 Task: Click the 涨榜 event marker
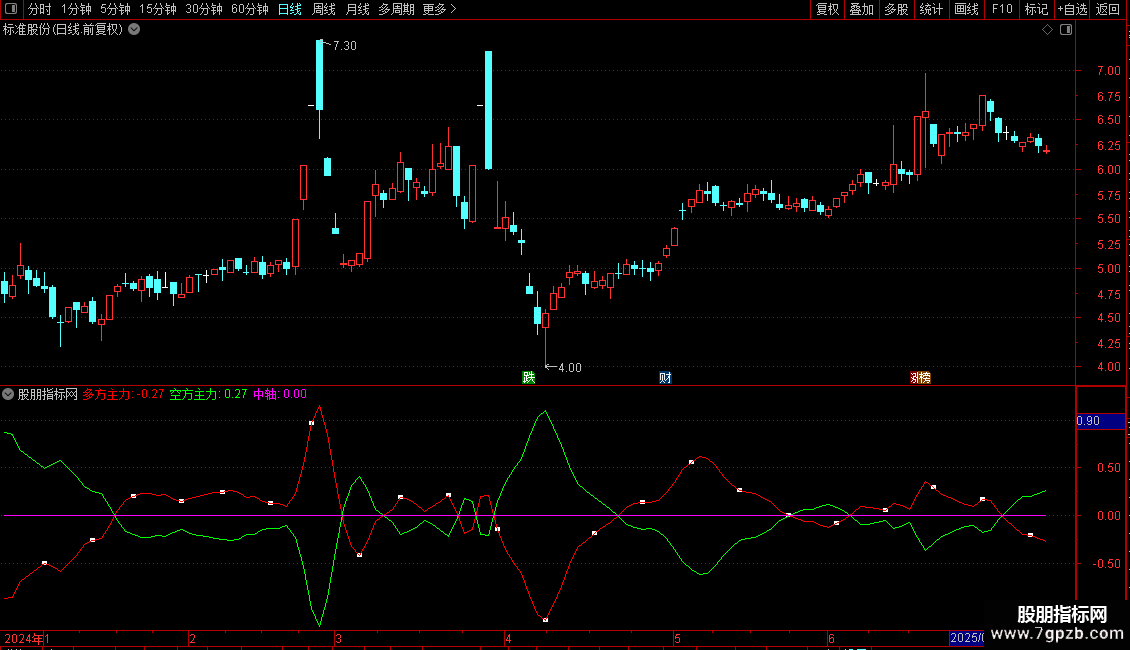point(920,378)
